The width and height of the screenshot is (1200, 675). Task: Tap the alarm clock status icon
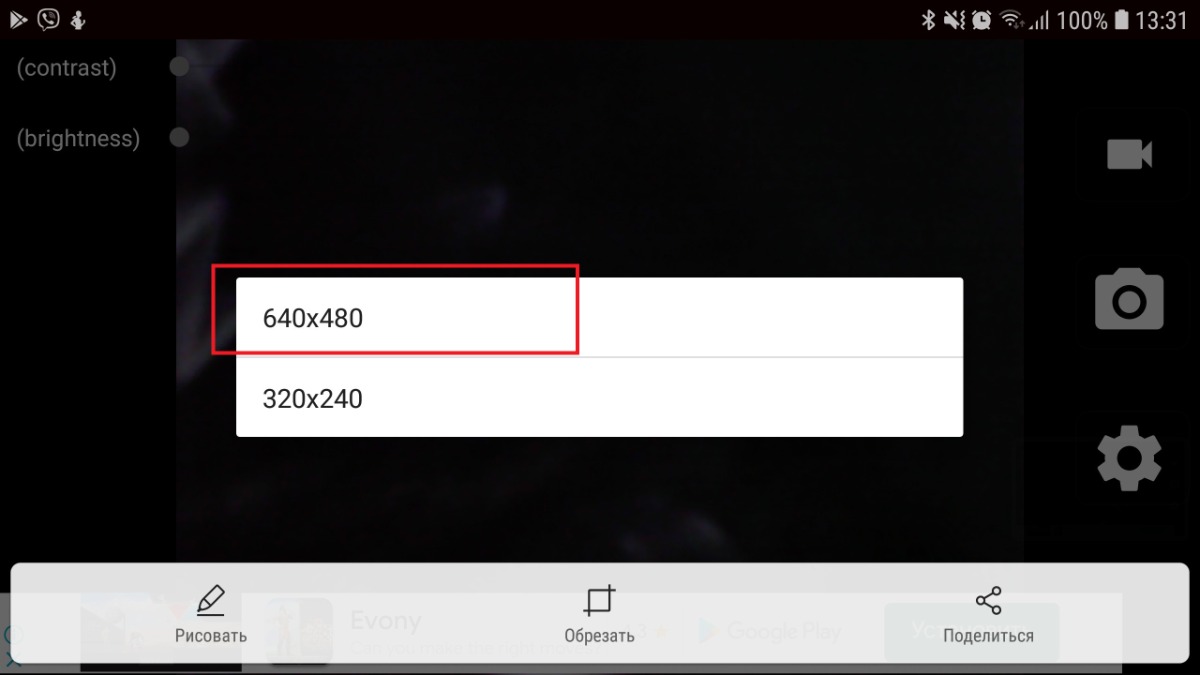(981, 19)
